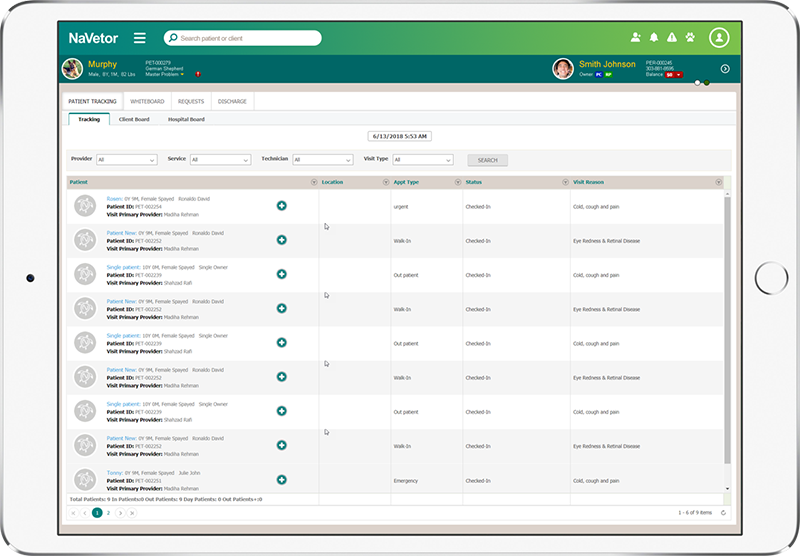
Task: Select the Client Board sub-tab
Action: tap(134, 119)
